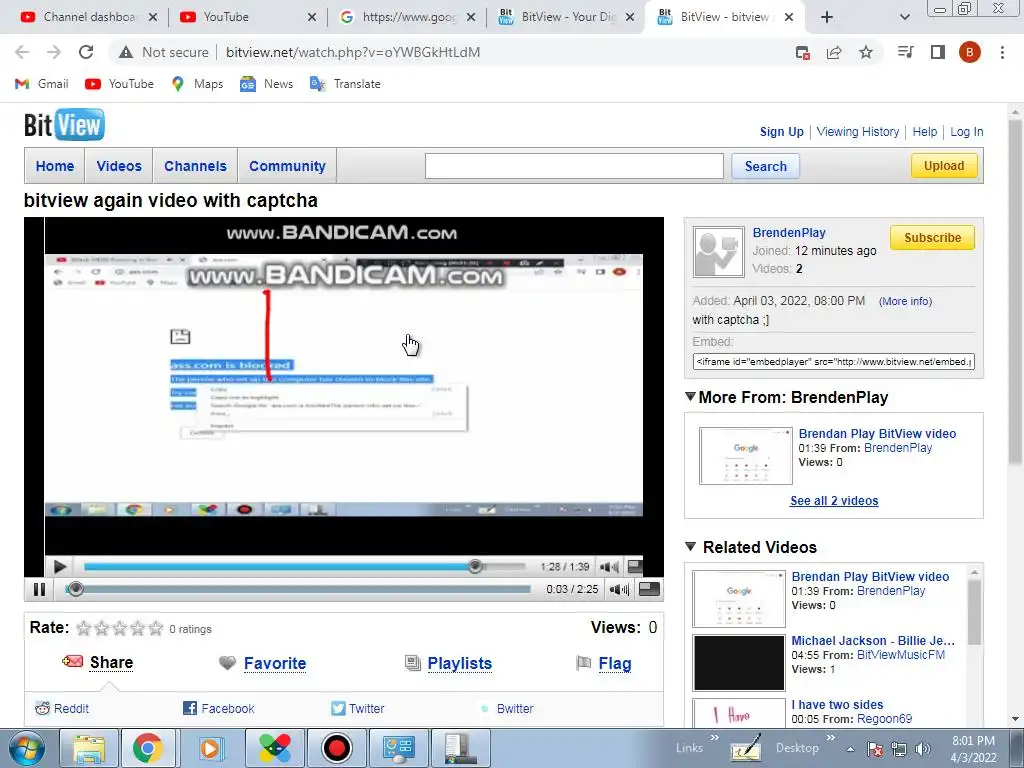Open the tab search dropdown arrow

click(x=904, y=17)
